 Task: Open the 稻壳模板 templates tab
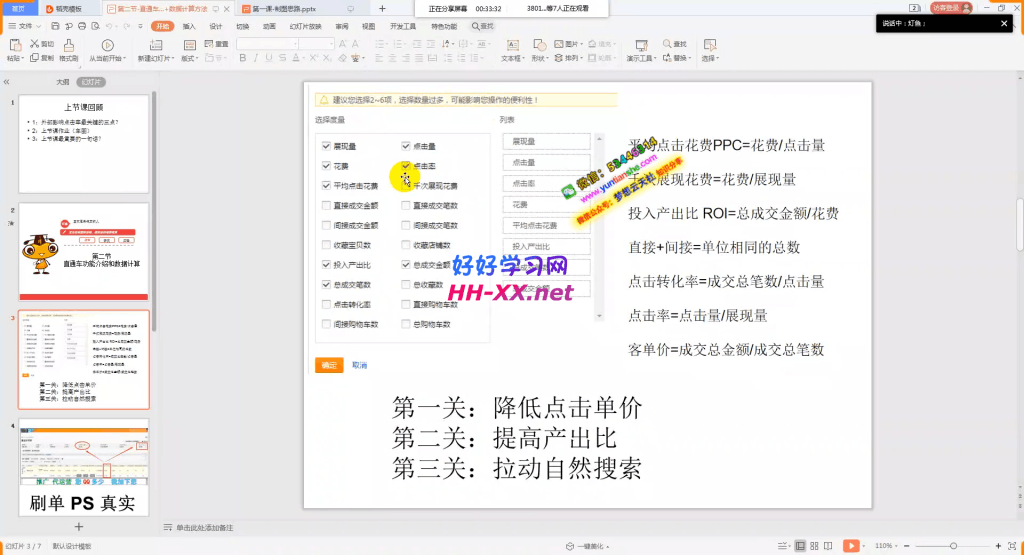pyautogui.click(x=68, y=9)
